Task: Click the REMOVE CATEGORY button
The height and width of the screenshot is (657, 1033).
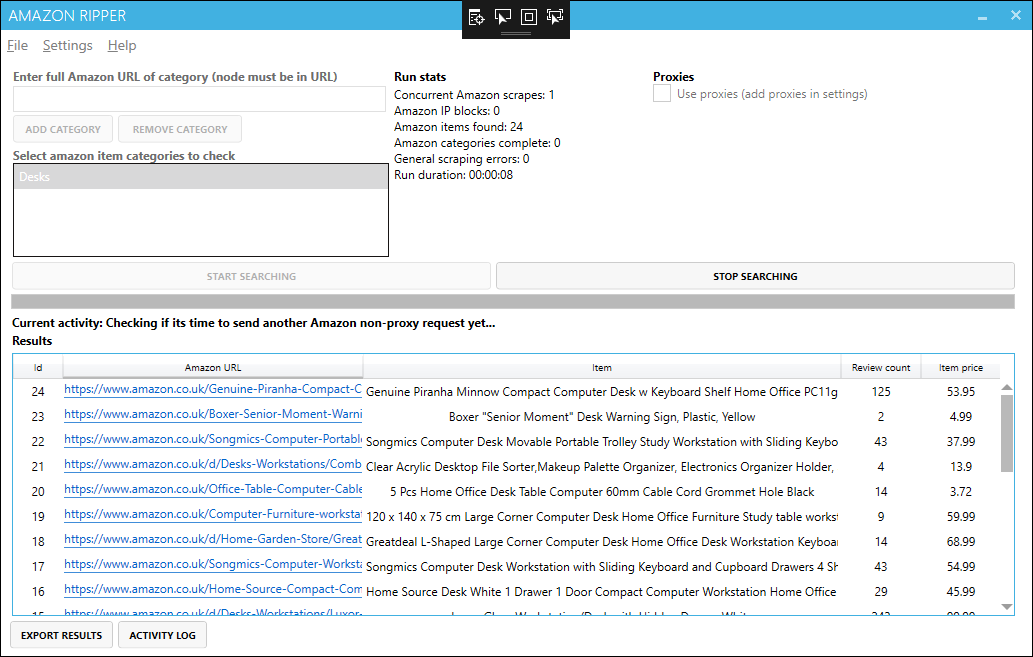Action: (x=180, y=129)
